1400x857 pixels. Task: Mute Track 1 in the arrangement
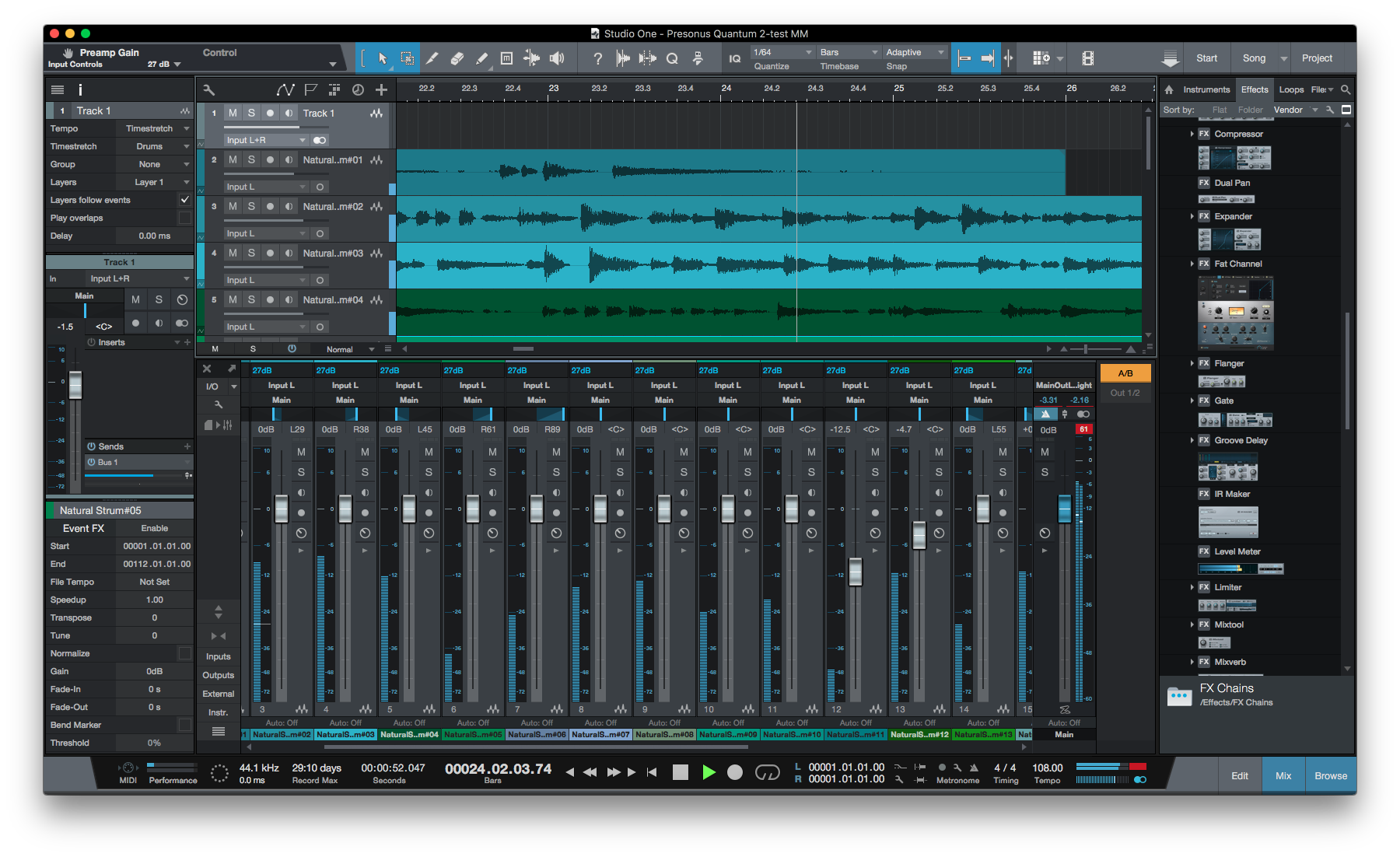(x=233, y=113)
